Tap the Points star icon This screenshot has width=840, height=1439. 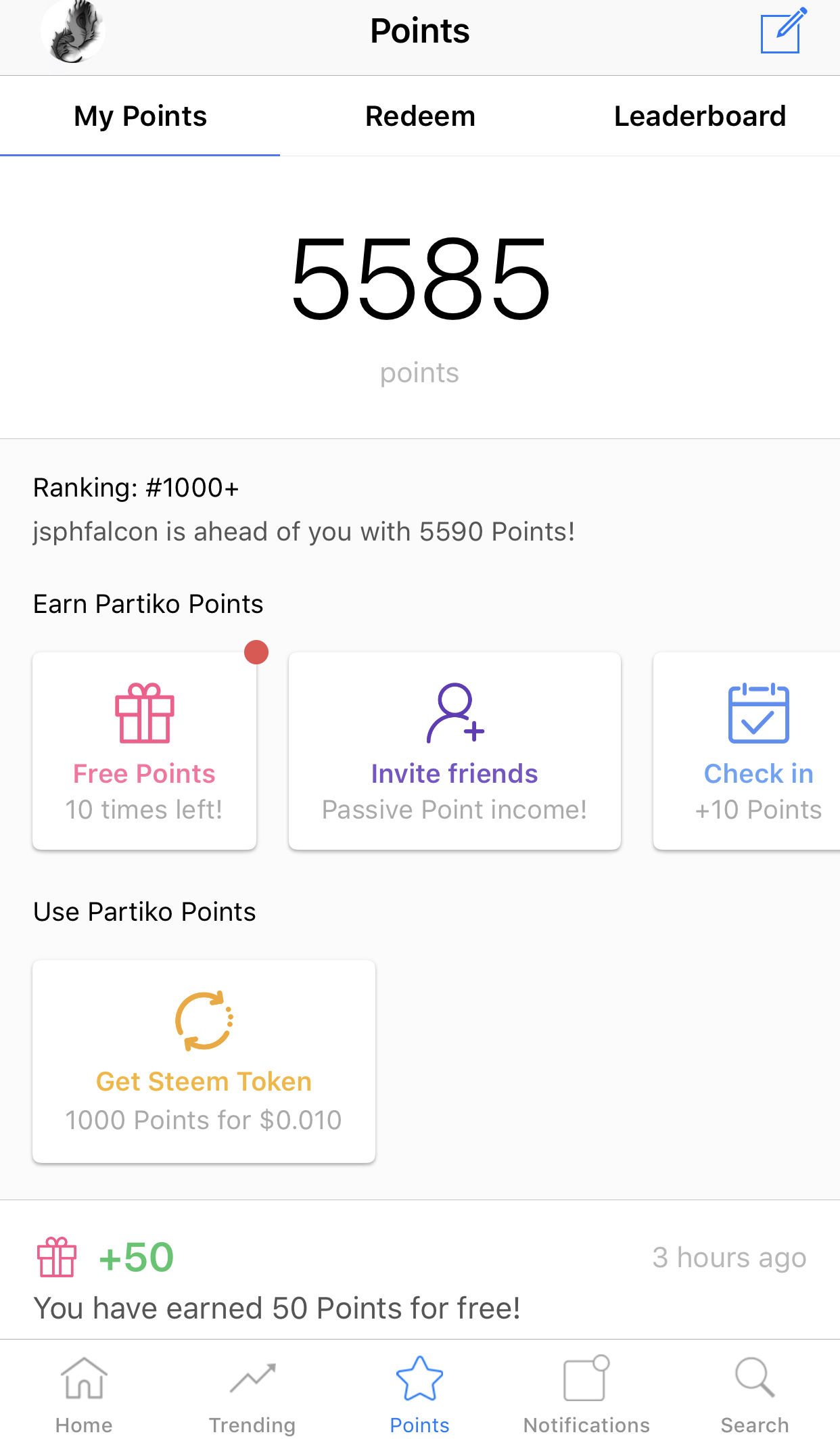pos(419,1378)
